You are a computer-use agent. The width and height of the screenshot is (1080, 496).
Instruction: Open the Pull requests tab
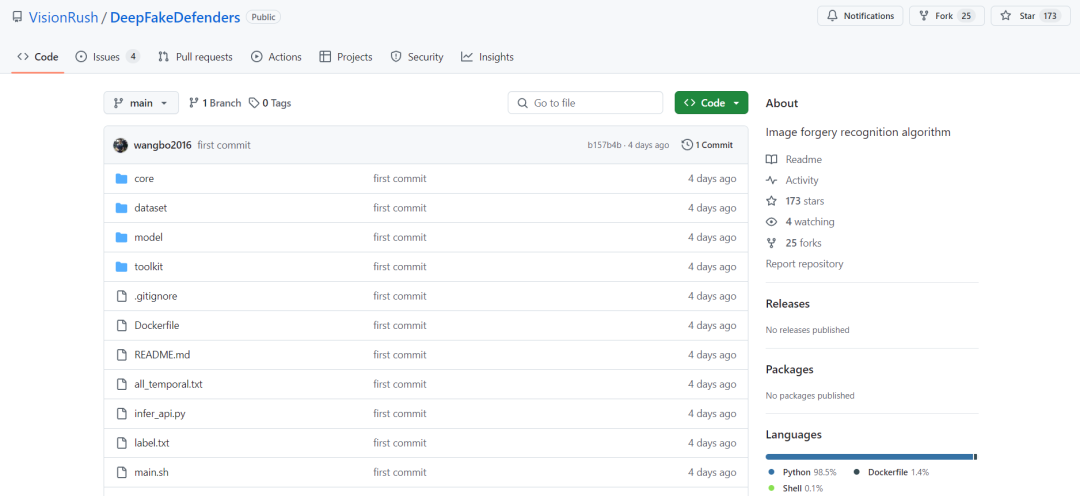(195, 57)
